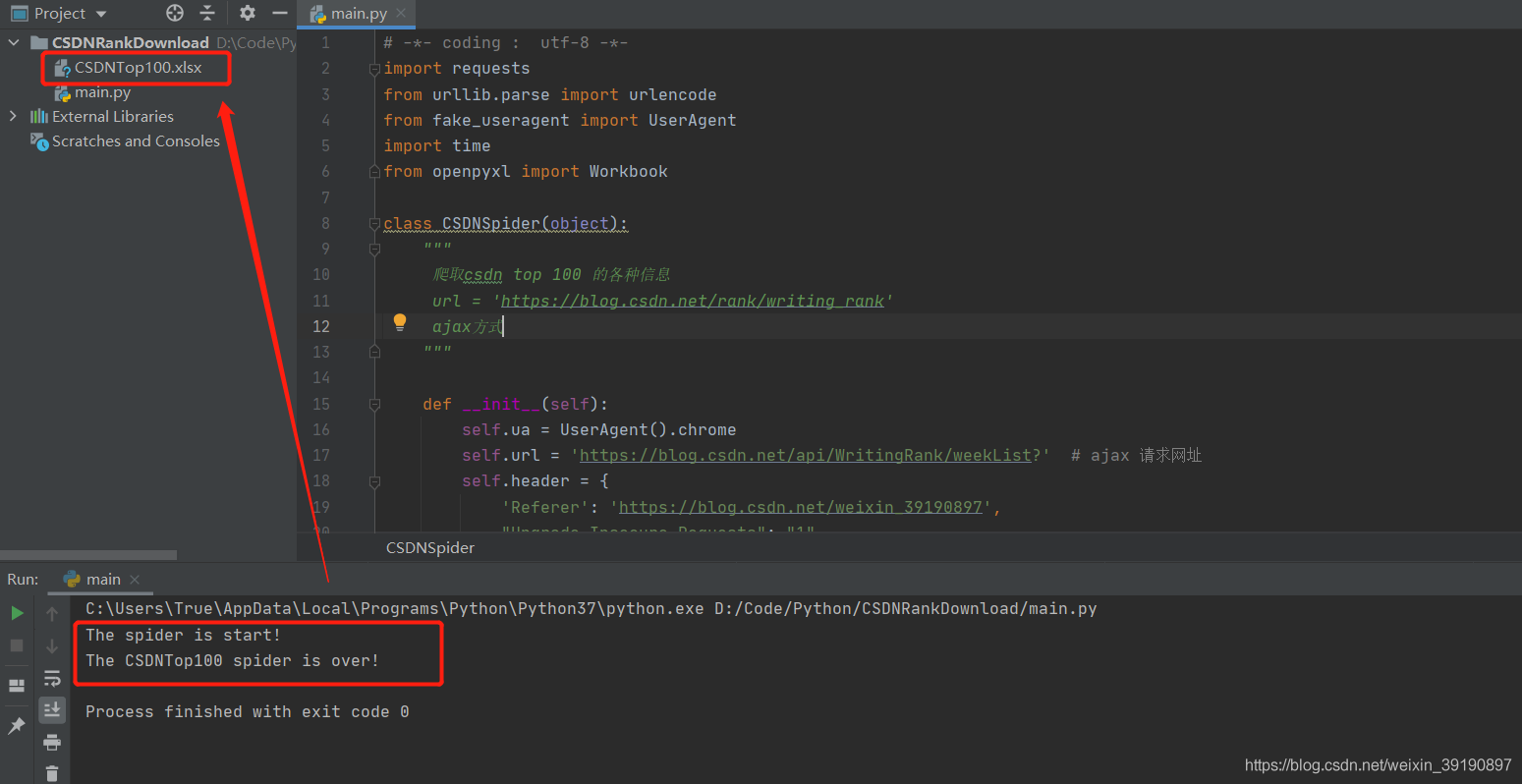Close the main run tab
The width and height of the screenshot is (1522, 784).
135,580
